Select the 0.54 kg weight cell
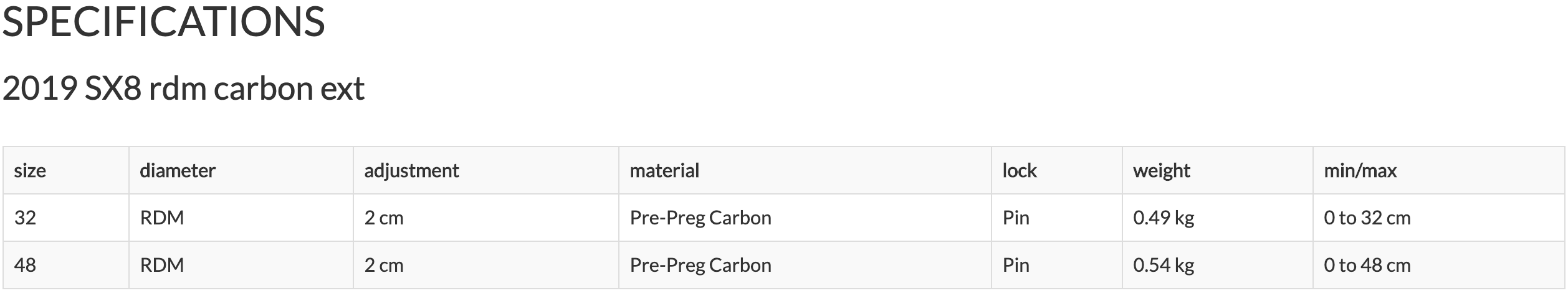This screenshot has height=293, width=1568. tap(1164, 266)
